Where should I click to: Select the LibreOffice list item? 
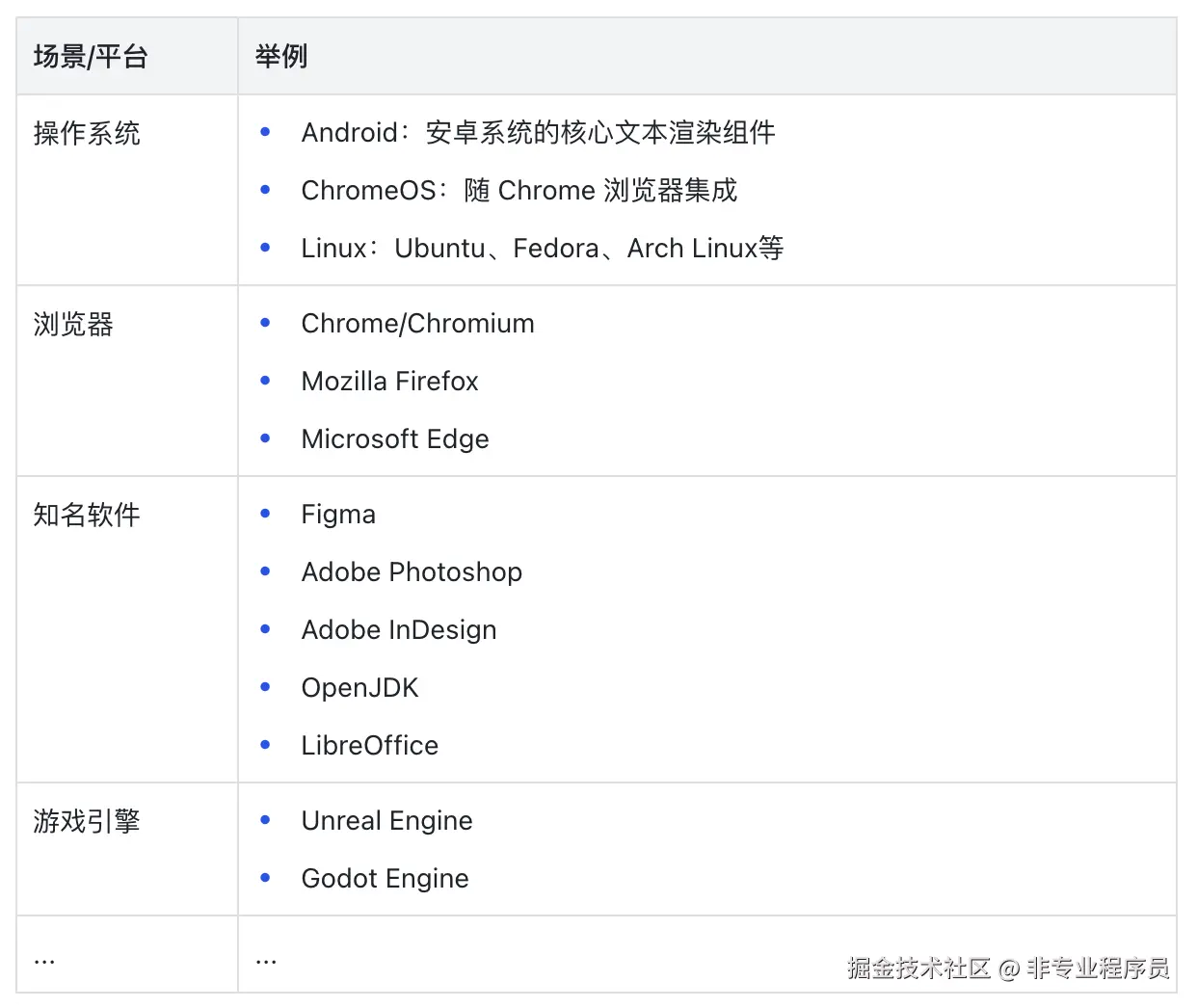coord(369,746)
